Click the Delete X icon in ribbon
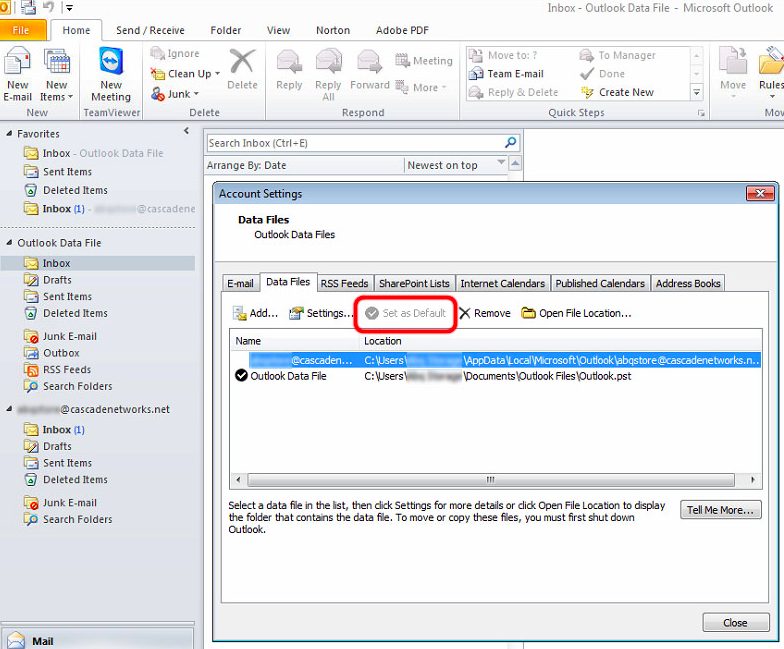784x649 pixels. (242, 61)
